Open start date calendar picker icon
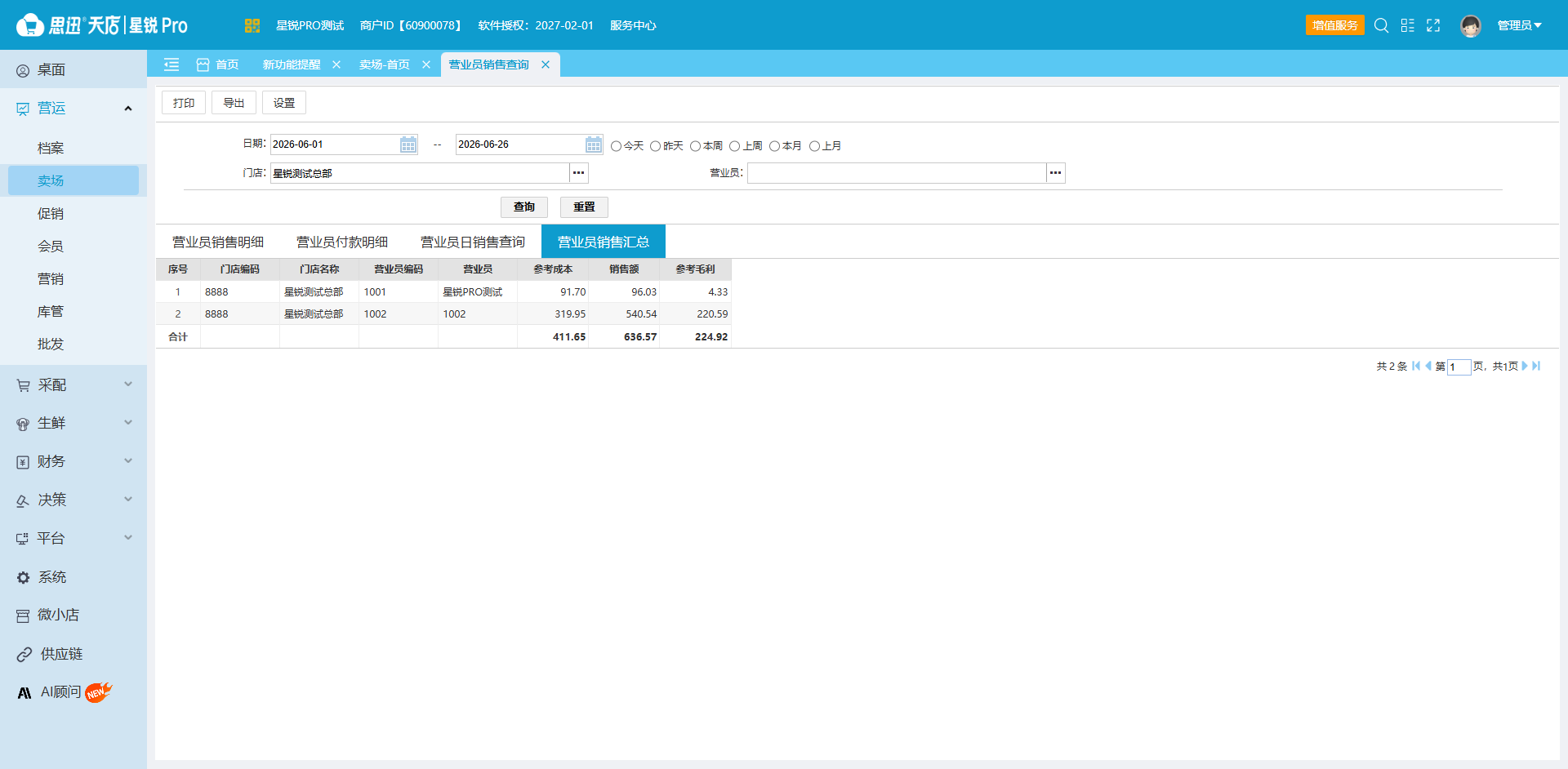 click(x=408, y=144)
